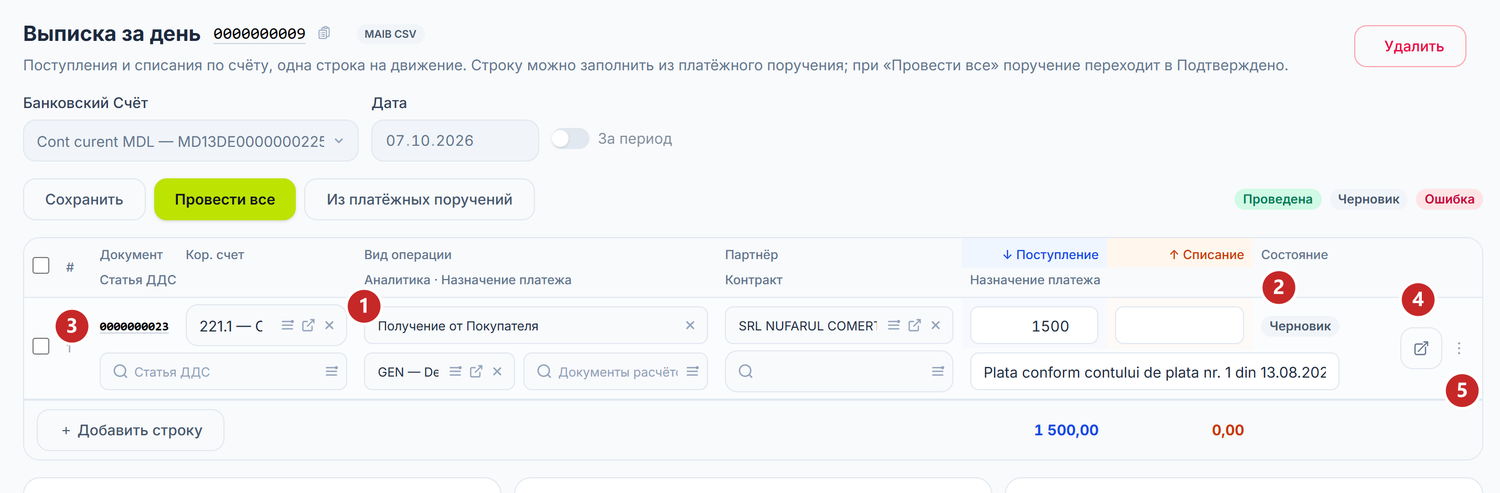
Task: Open list picker in GEN analytics field
Action: tap(454, 371)
